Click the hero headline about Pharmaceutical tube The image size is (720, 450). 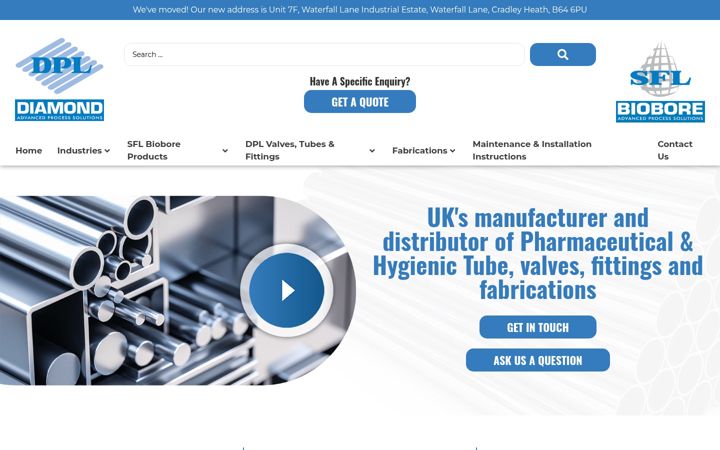[538, 253]
